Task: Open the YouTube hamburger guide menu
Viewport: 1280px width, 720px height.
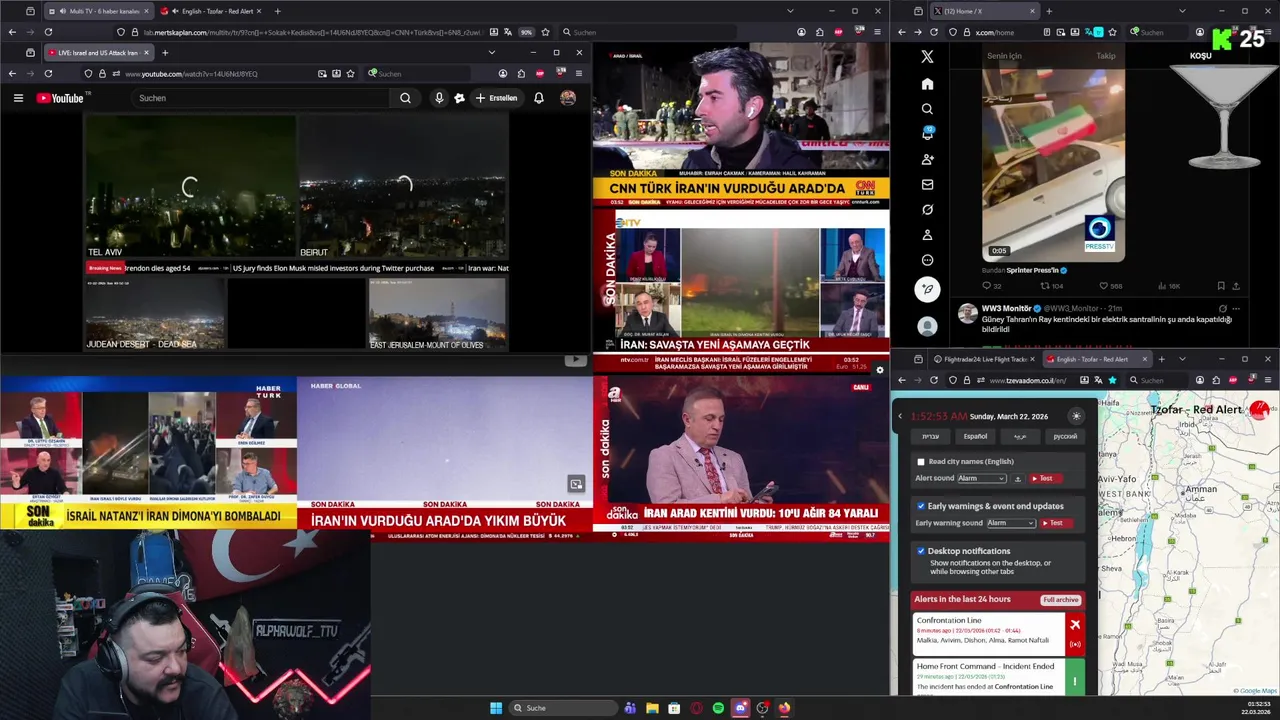Action: (x=18, y=98)
